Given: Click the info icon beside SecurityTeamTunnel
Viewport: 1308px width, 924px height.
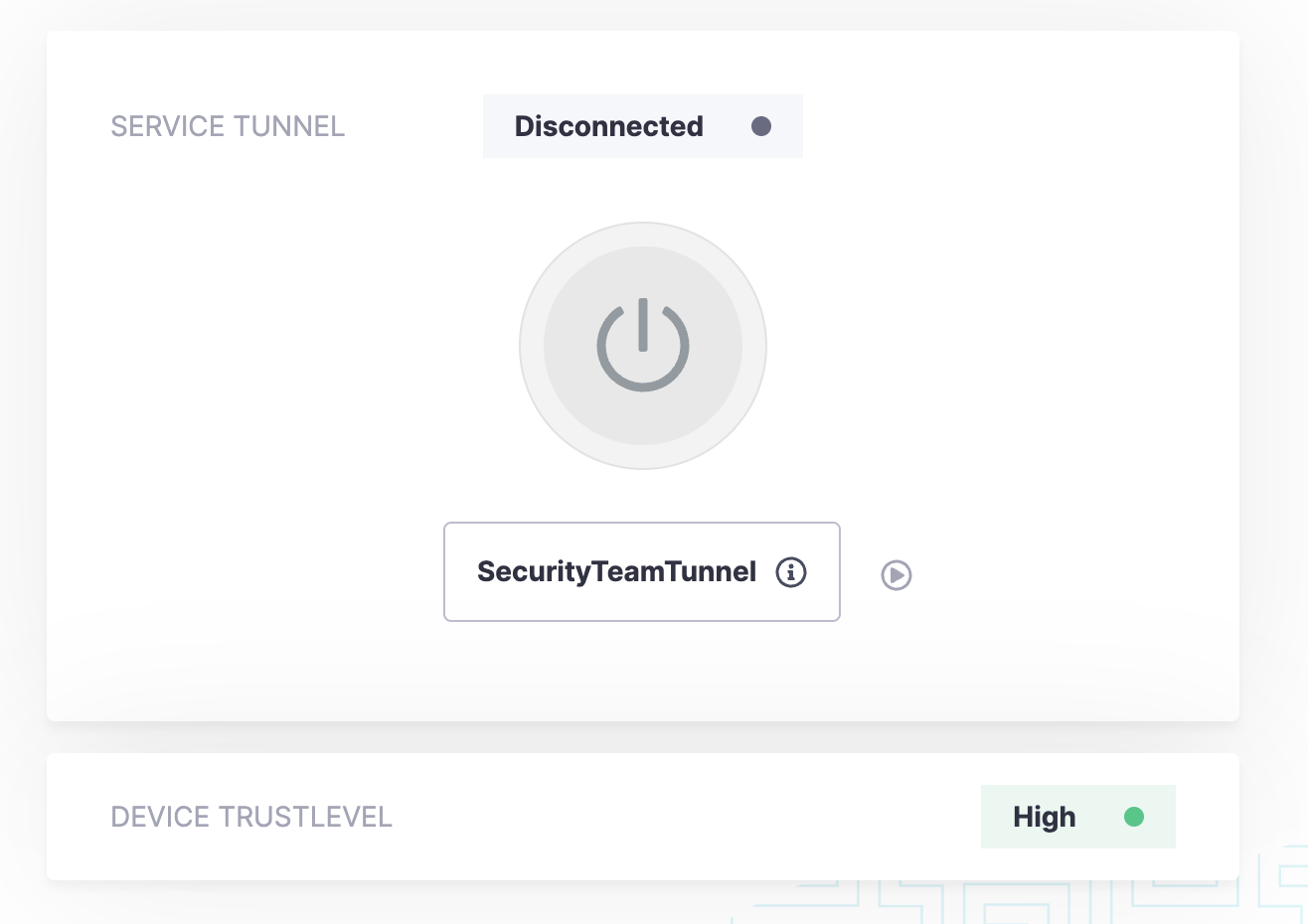Looking at the screenshot, I should coord(791,572).
